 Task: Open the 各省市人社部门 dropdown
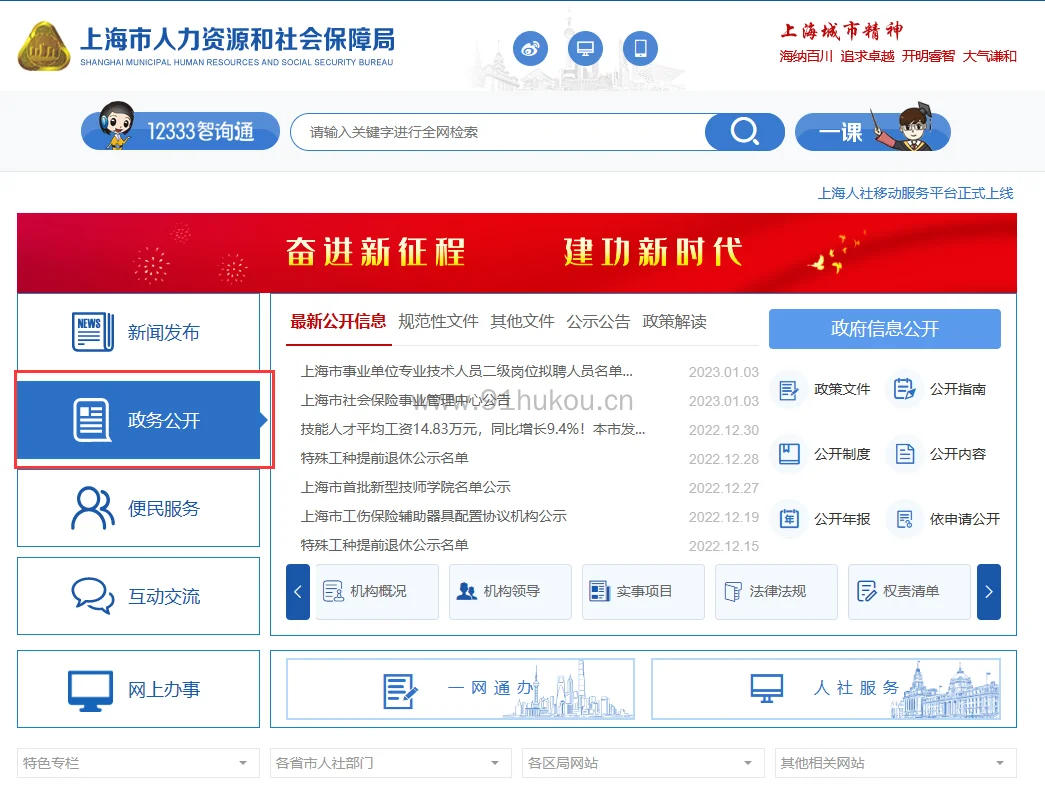[x=390, y=763]
